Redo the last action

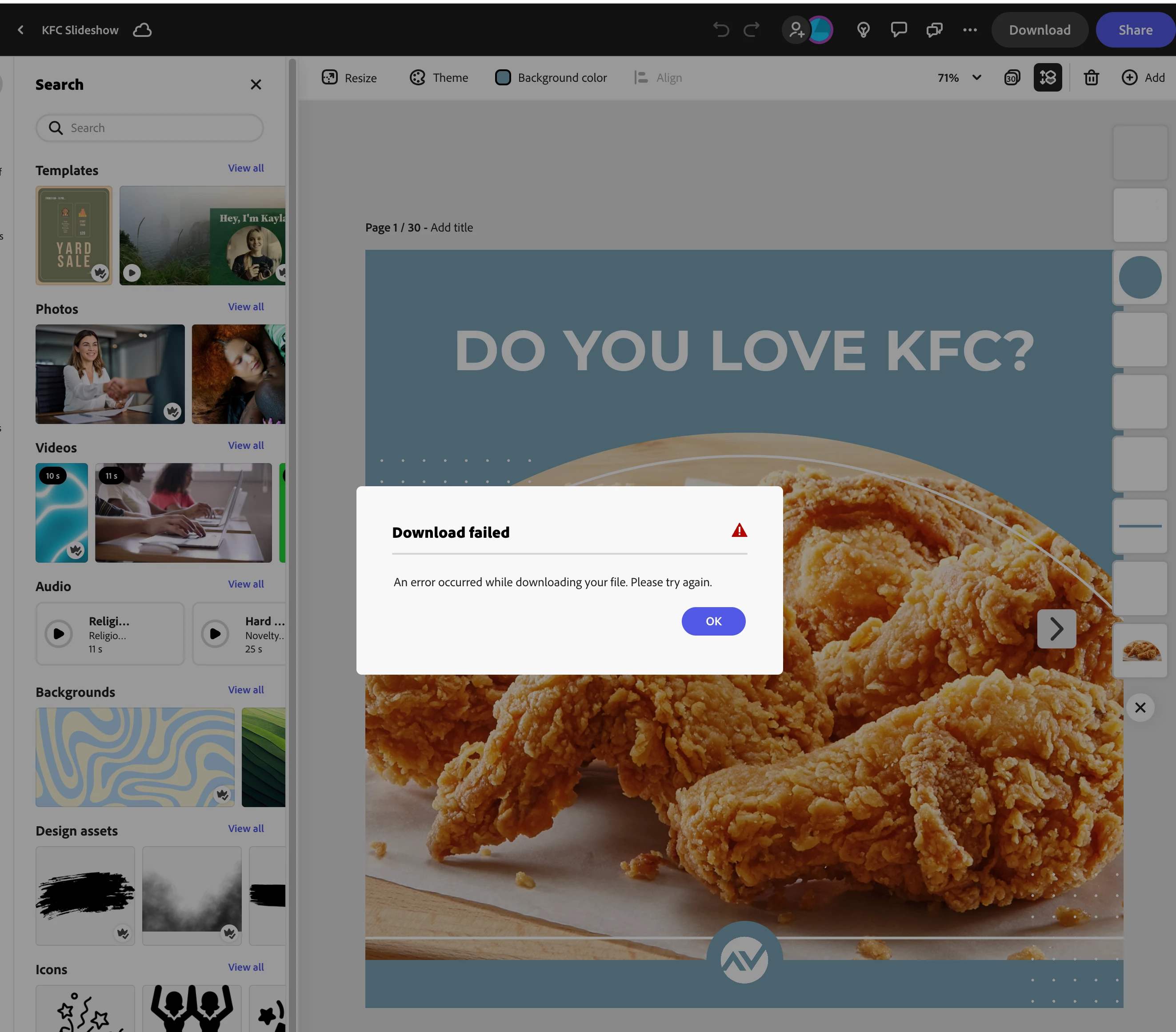(752, 30)
